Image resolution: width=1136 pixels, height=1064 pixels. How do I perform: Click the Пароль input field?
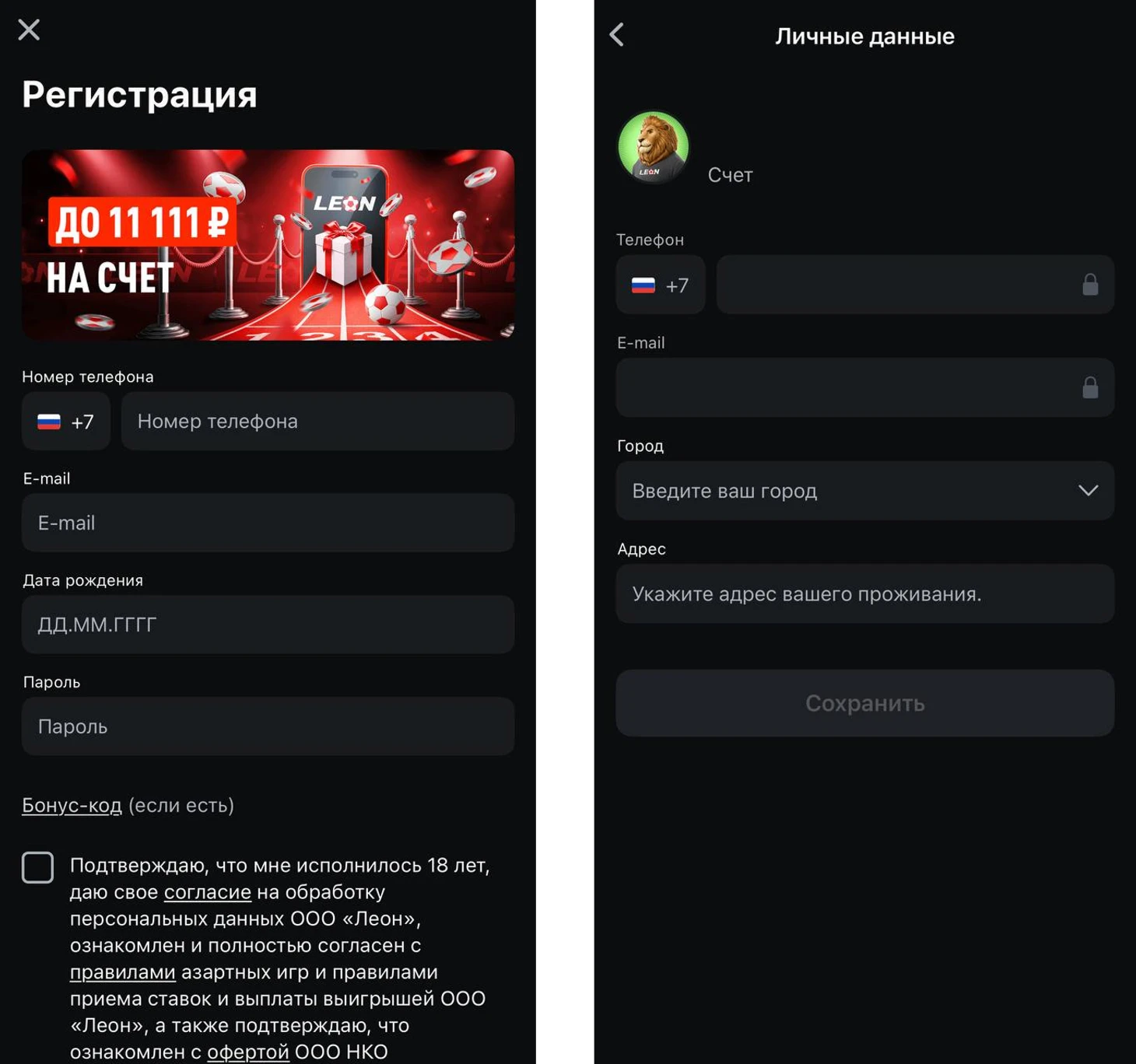268,726
